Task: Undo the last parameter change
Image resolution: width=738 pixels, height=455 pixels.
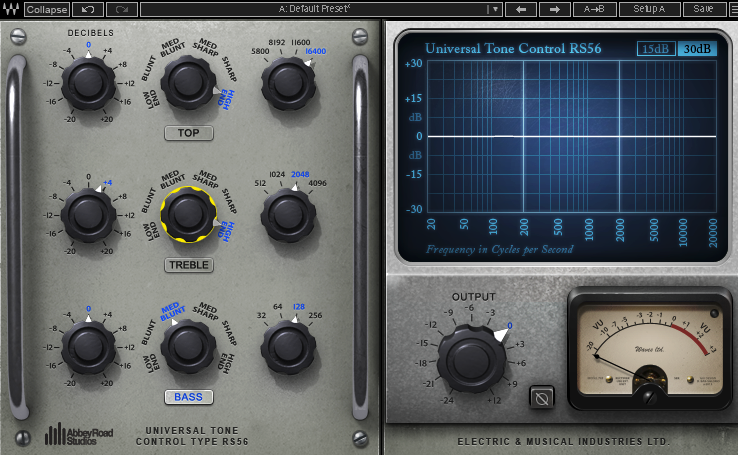Action: tap(88, 9)
